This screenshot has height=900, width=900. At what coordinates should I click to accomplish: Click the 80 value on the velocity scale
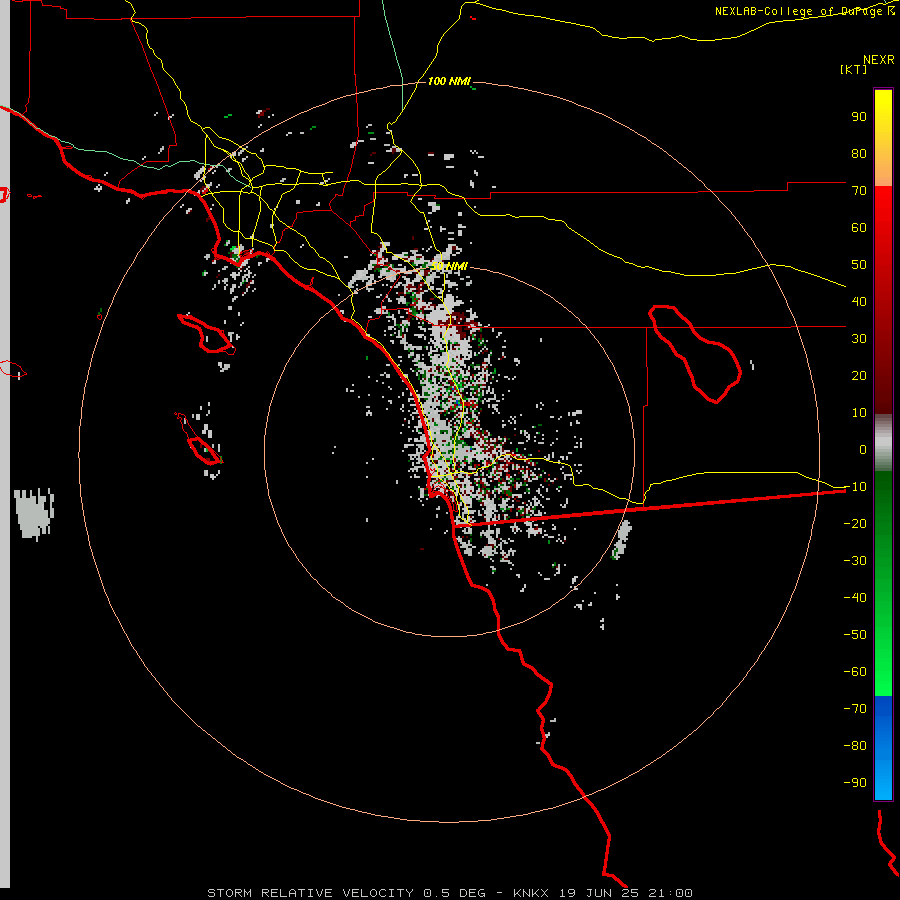pyautogui.click(x=859, y=153)
